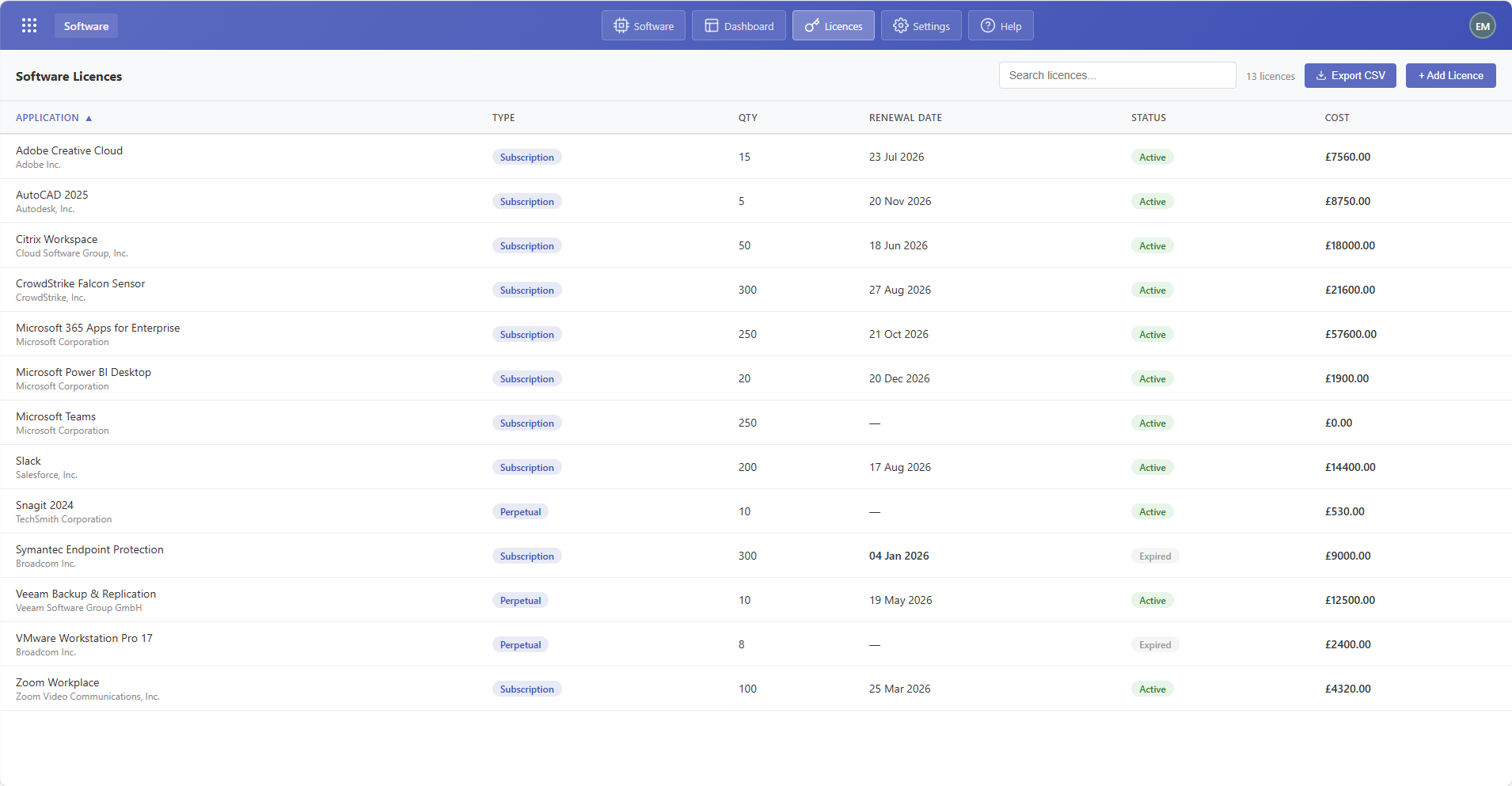Select the Microsoft Power BI Desktop name

coord(83,372)
